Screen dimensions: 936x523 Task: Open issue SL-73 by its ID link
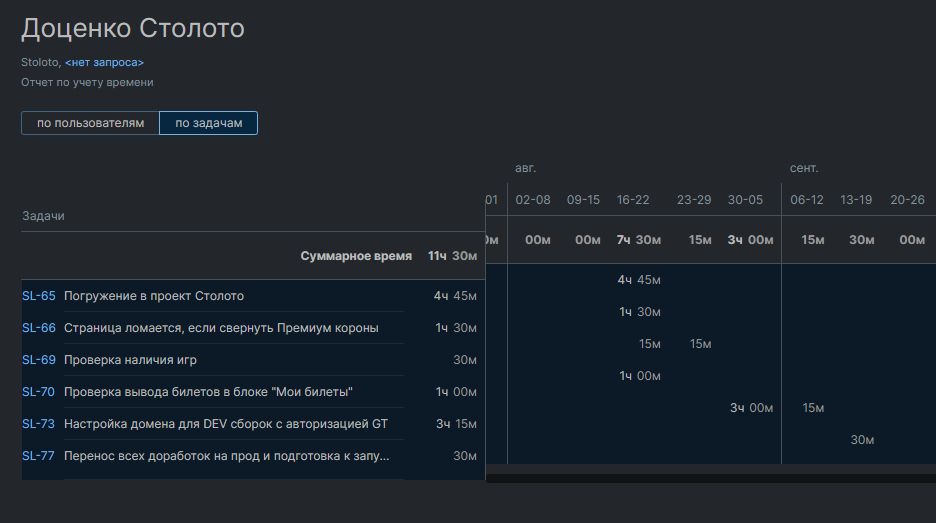[x=38, y=424]
